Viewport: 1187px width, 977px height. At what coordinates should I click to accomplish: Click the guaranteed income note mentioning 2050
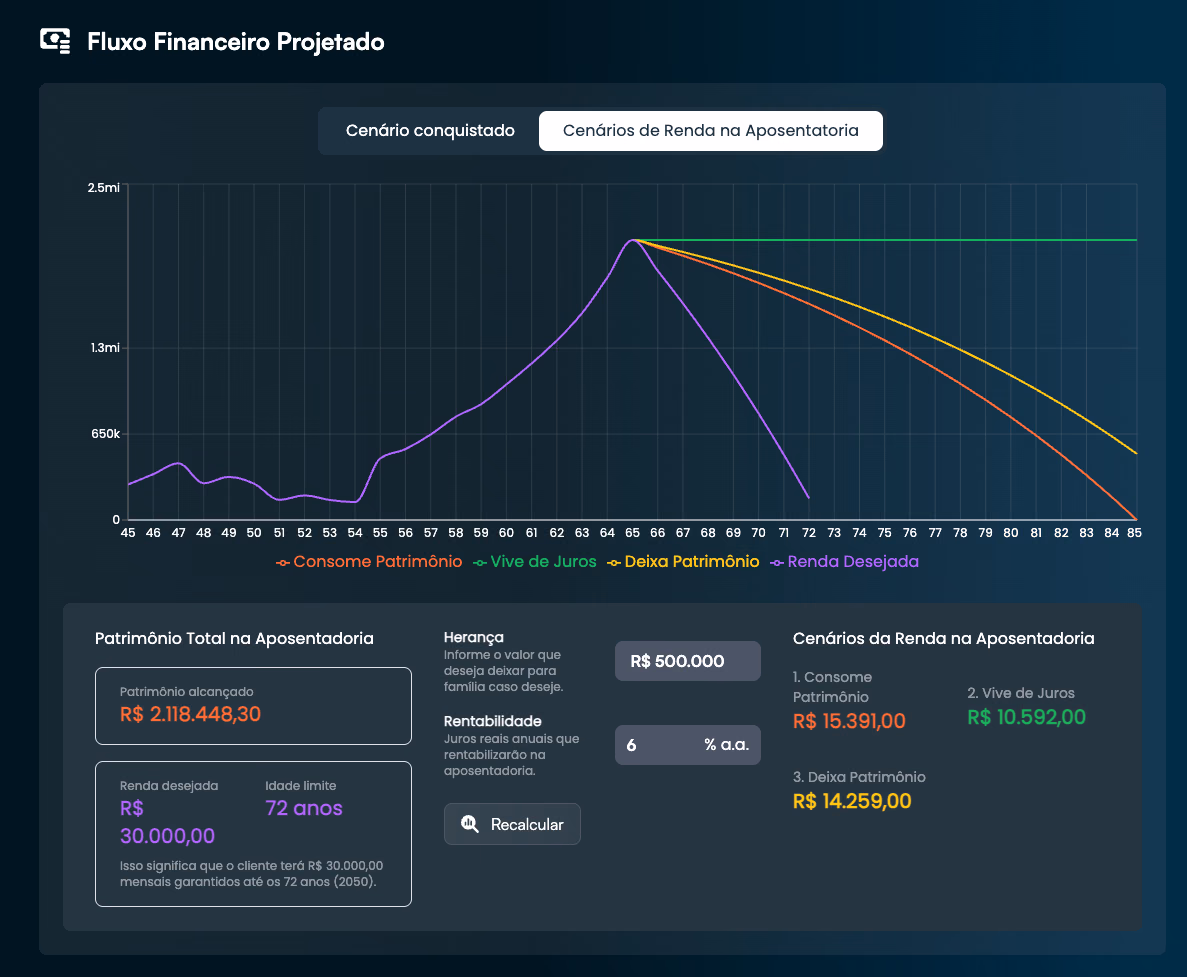click(251, 873)
